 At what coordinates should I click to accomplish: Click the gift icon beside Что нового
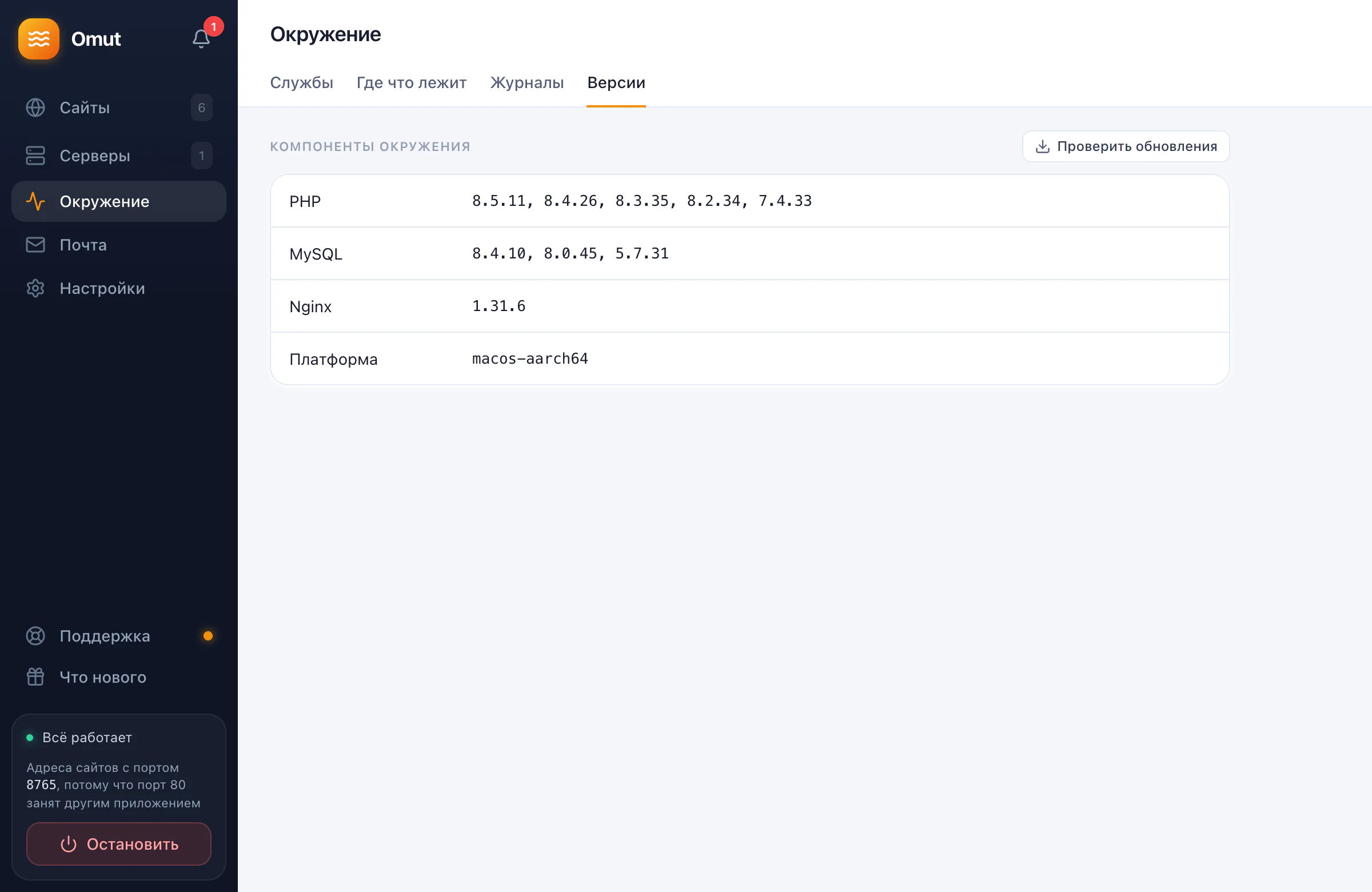click(x=36, y=677)
